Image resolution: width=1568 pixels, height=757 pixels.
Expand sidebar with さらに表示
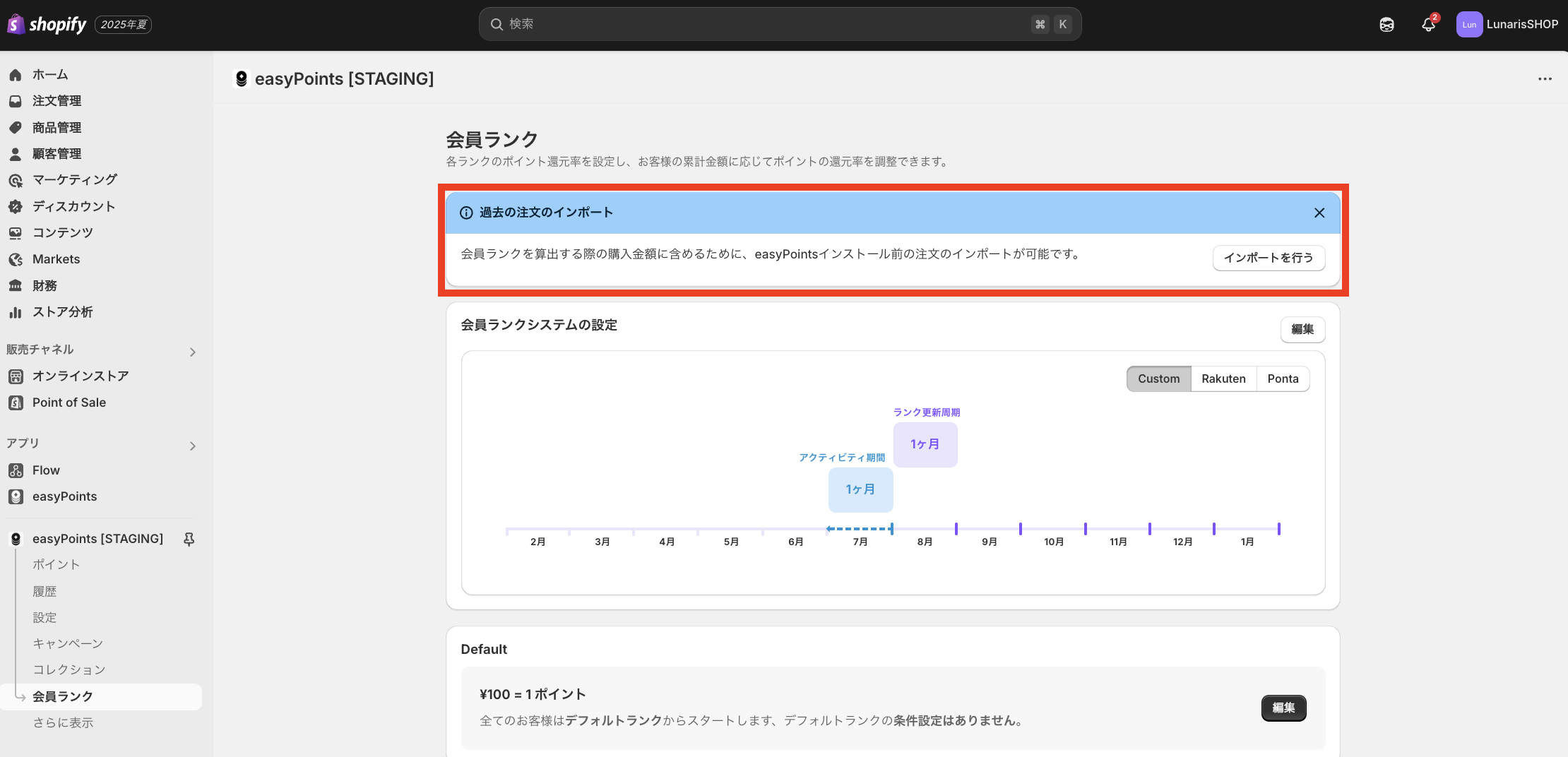coord(63,722)
